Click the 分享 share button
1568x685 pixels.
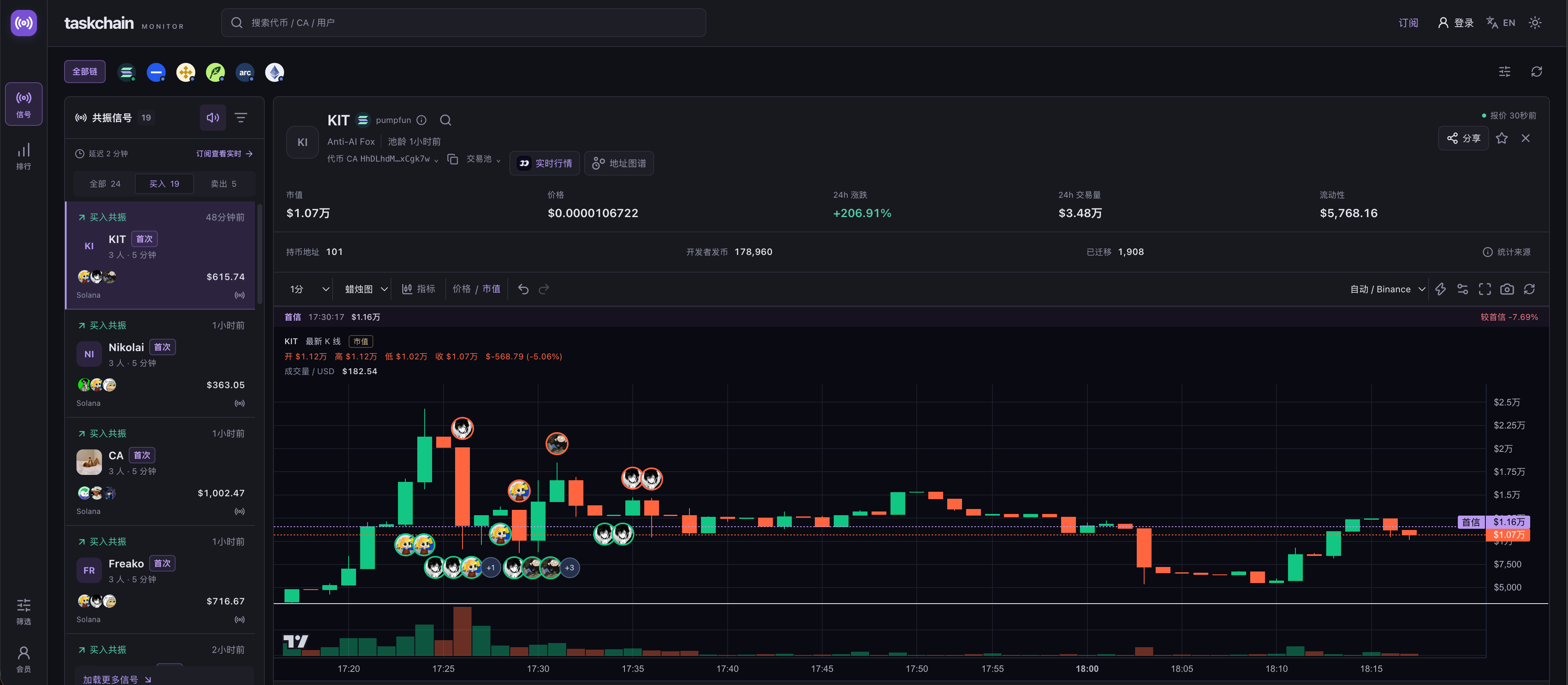pyautogui.click(x=1463, y=138)
